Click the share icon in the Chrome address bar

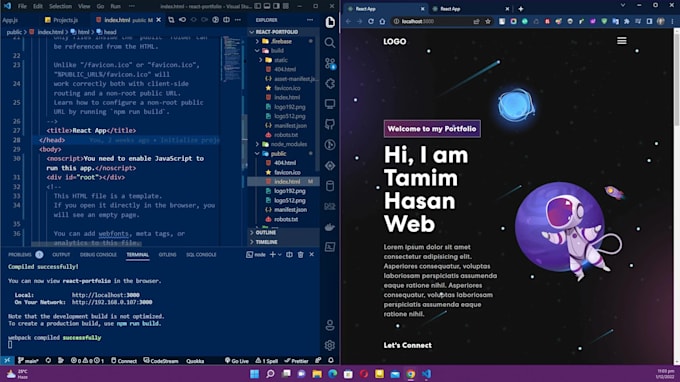point(477,21)
